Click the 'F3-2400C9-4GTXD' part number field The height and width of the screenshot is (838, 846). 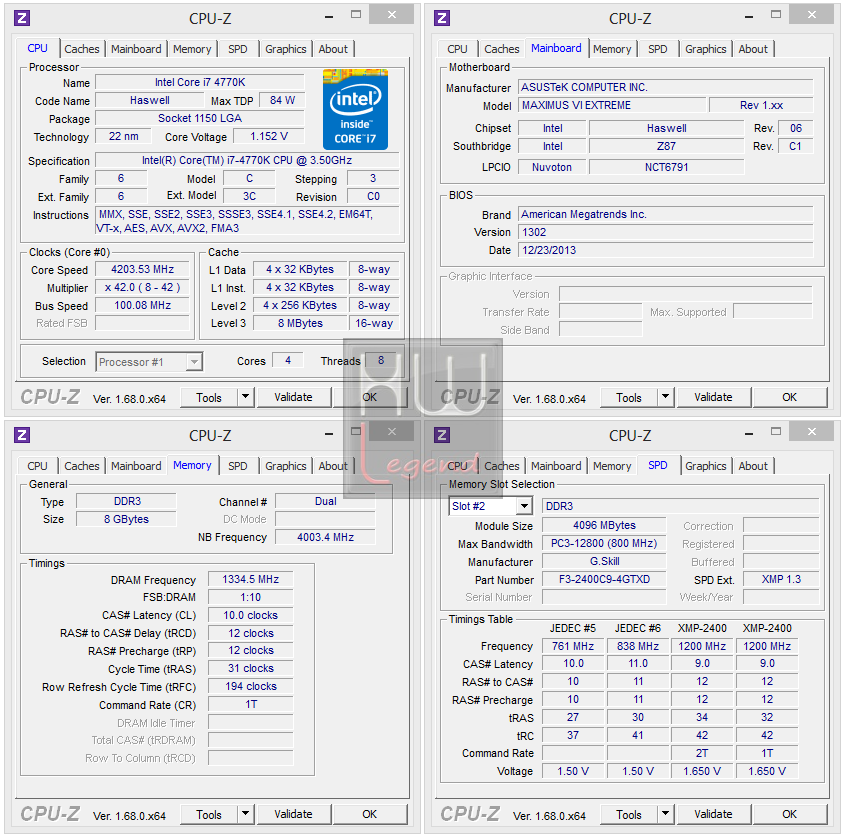(604, 580)
